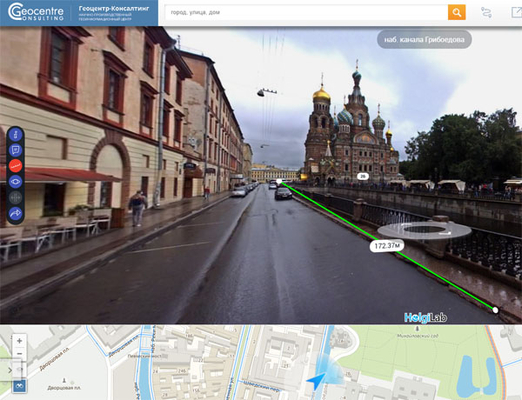Viewport: 522px width, 400px height.
Task: Click the circular navigation ring on panorama
Action: 424,230
